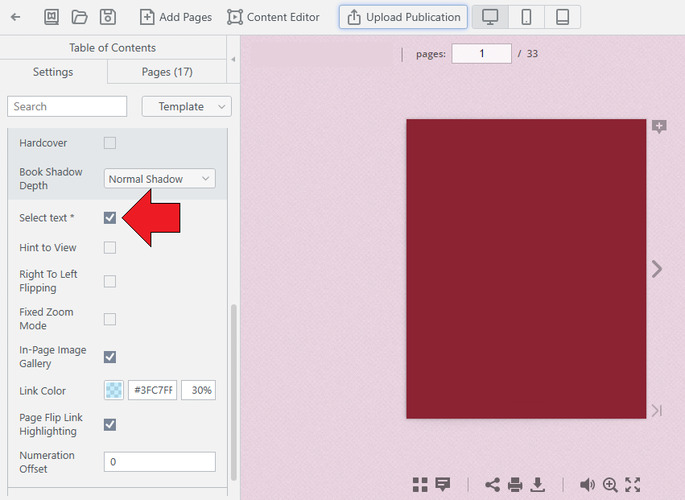Click the page number input field
This screenshot has width=685, height=500.
(x=481, y=53)
